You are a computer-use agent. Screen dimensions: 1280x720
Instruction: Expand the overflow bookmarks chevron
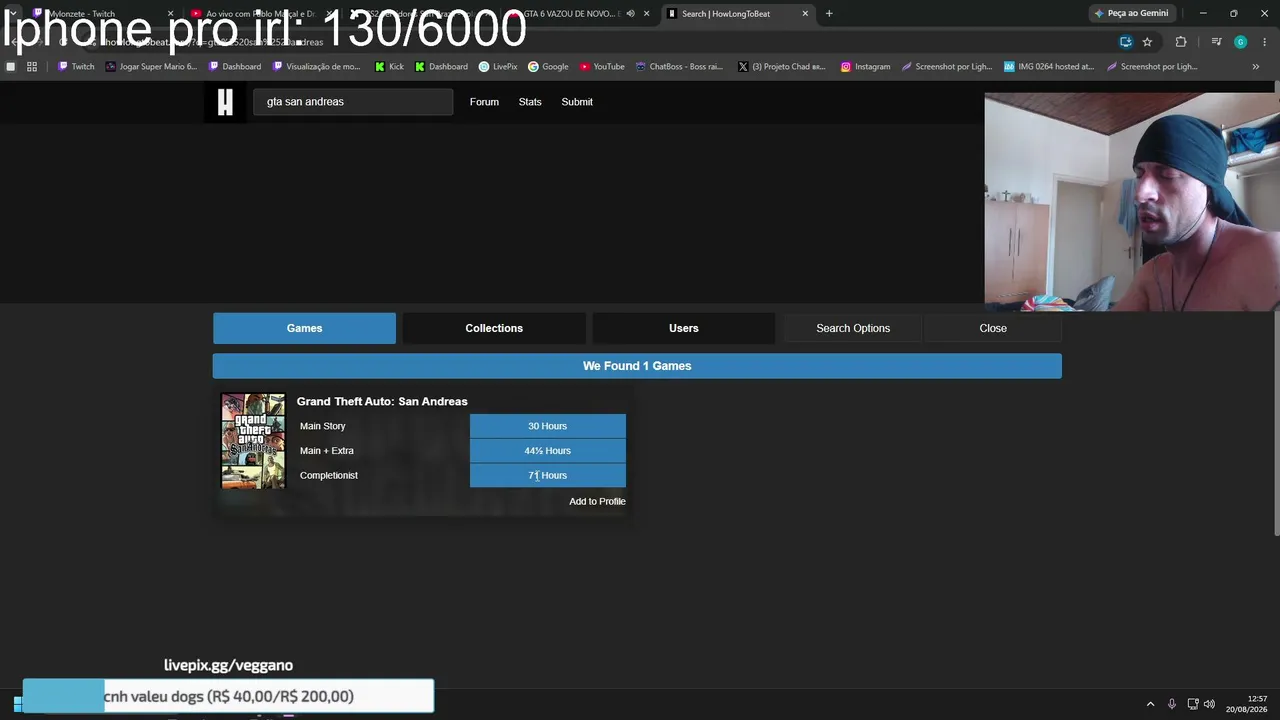coord(1256,67)
